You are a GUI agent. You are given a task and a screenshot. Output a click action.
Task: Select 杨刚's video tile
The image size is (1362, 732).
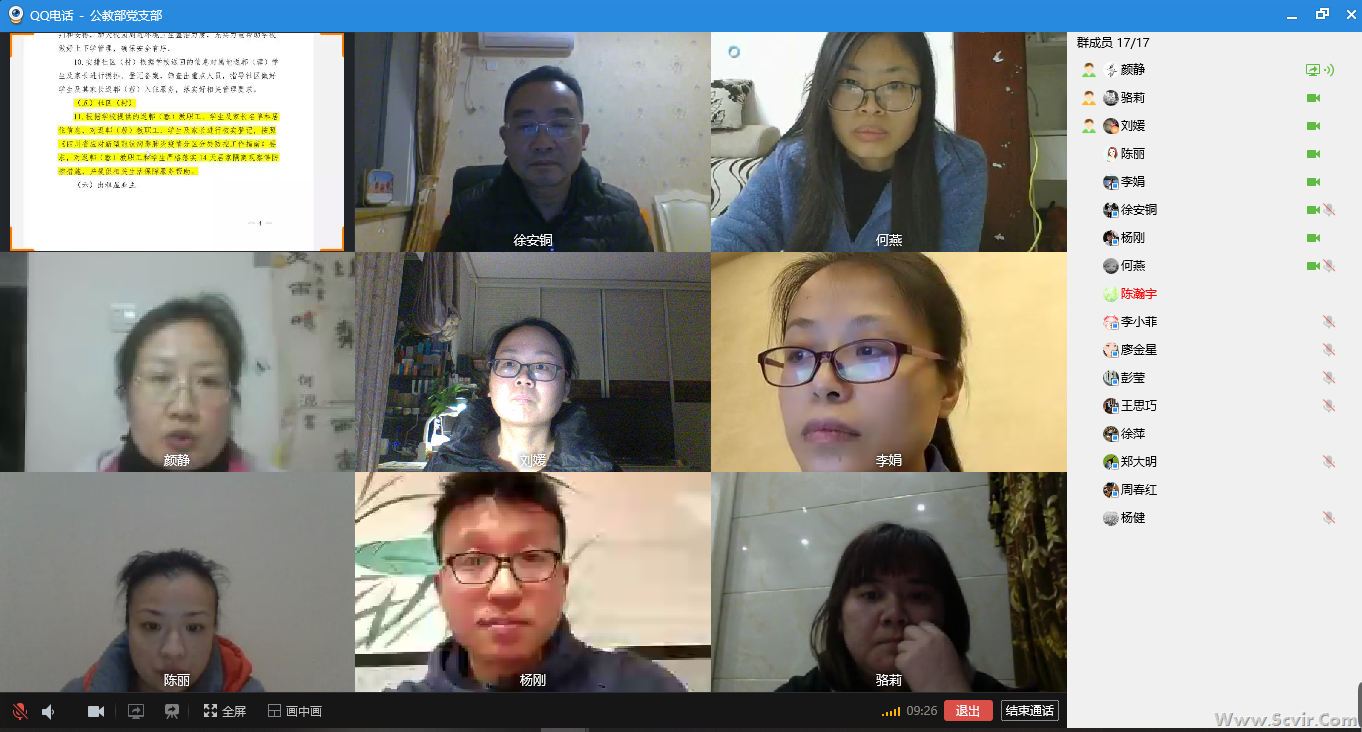pos(533,582)
